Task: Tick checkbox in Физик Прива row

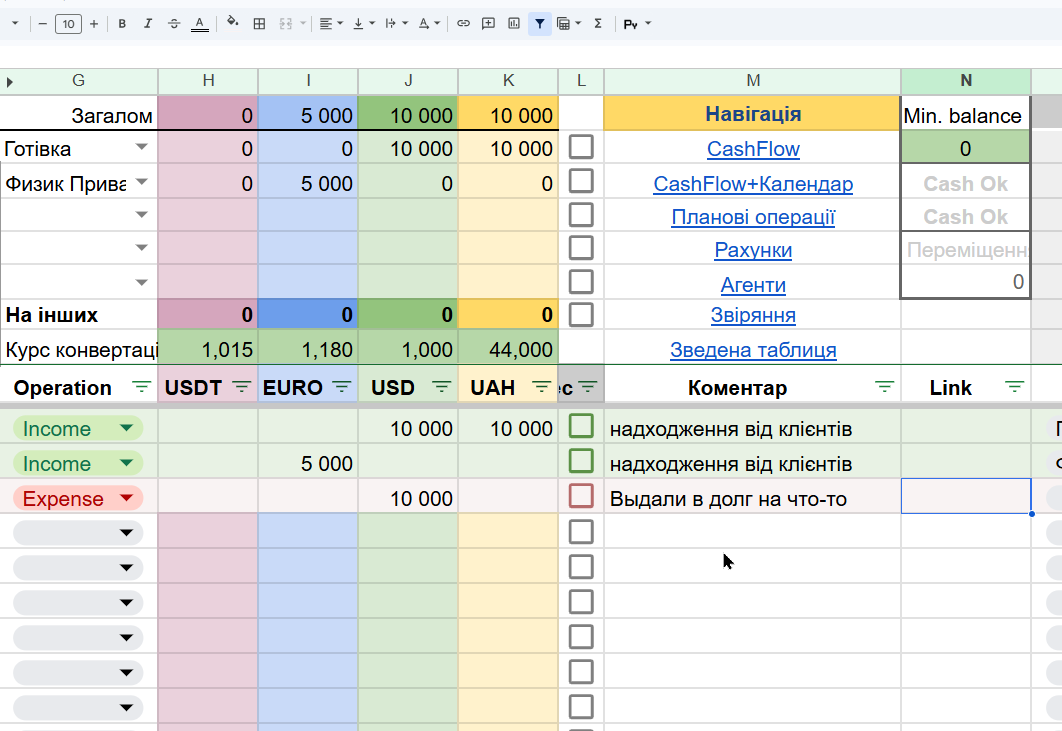Action: point(581,182)
